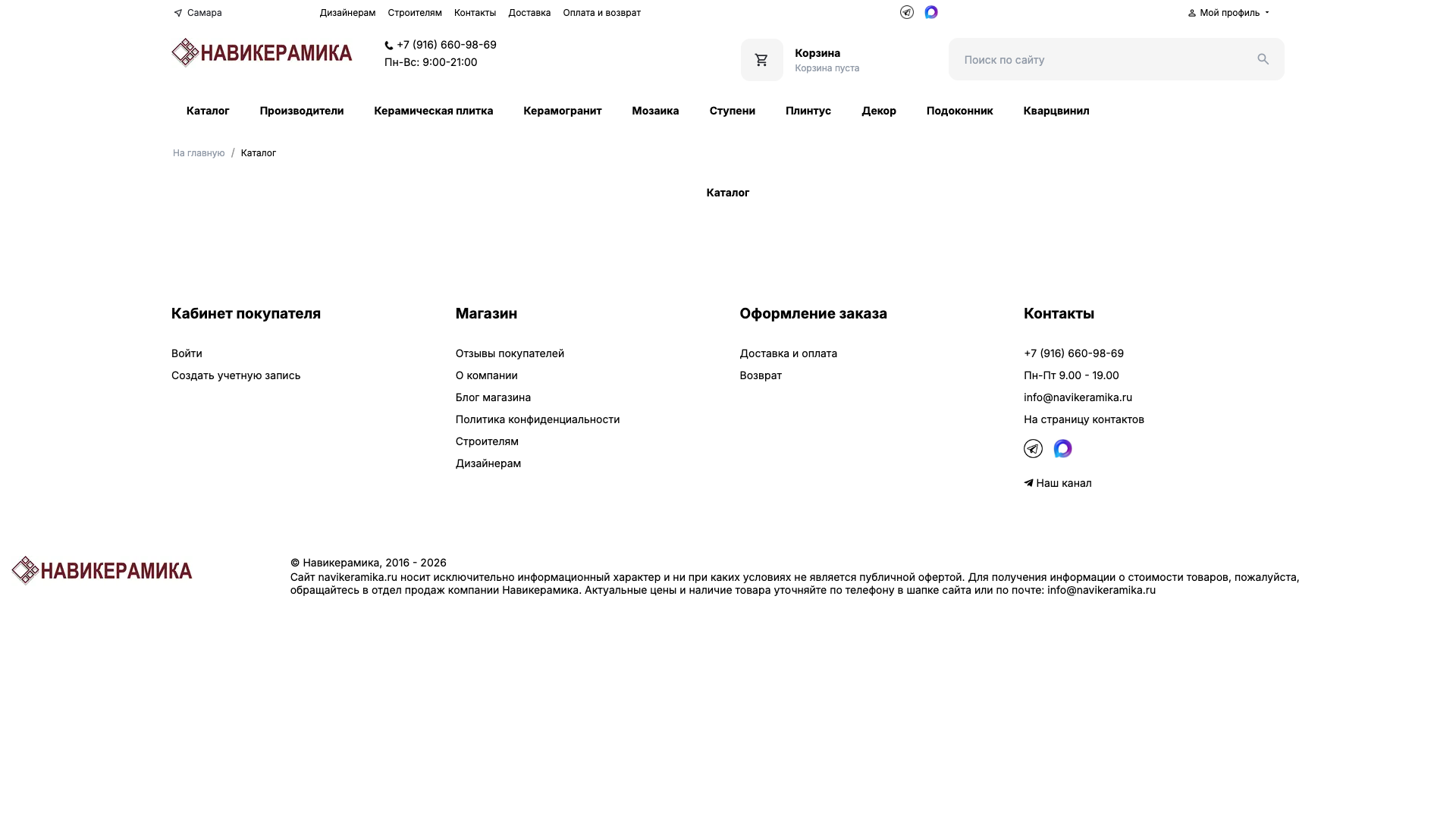Viewport: 1456px width, 819px height.
Task: Open the Каталог menu item
Action: pyautogui.click(x=208, y=111)
